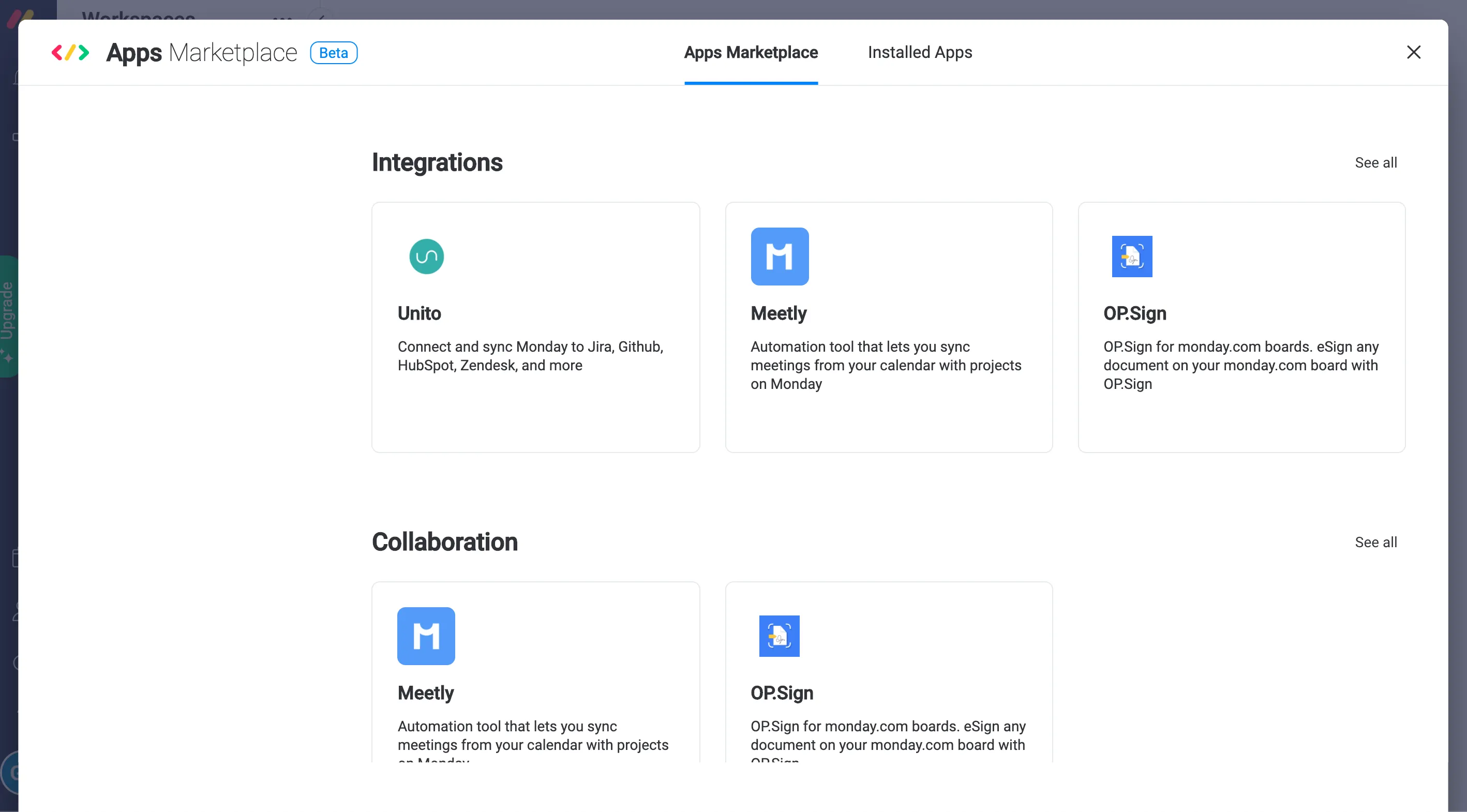
Task: Switch to the Installed Apps tab
Action: tap(919, 52)
